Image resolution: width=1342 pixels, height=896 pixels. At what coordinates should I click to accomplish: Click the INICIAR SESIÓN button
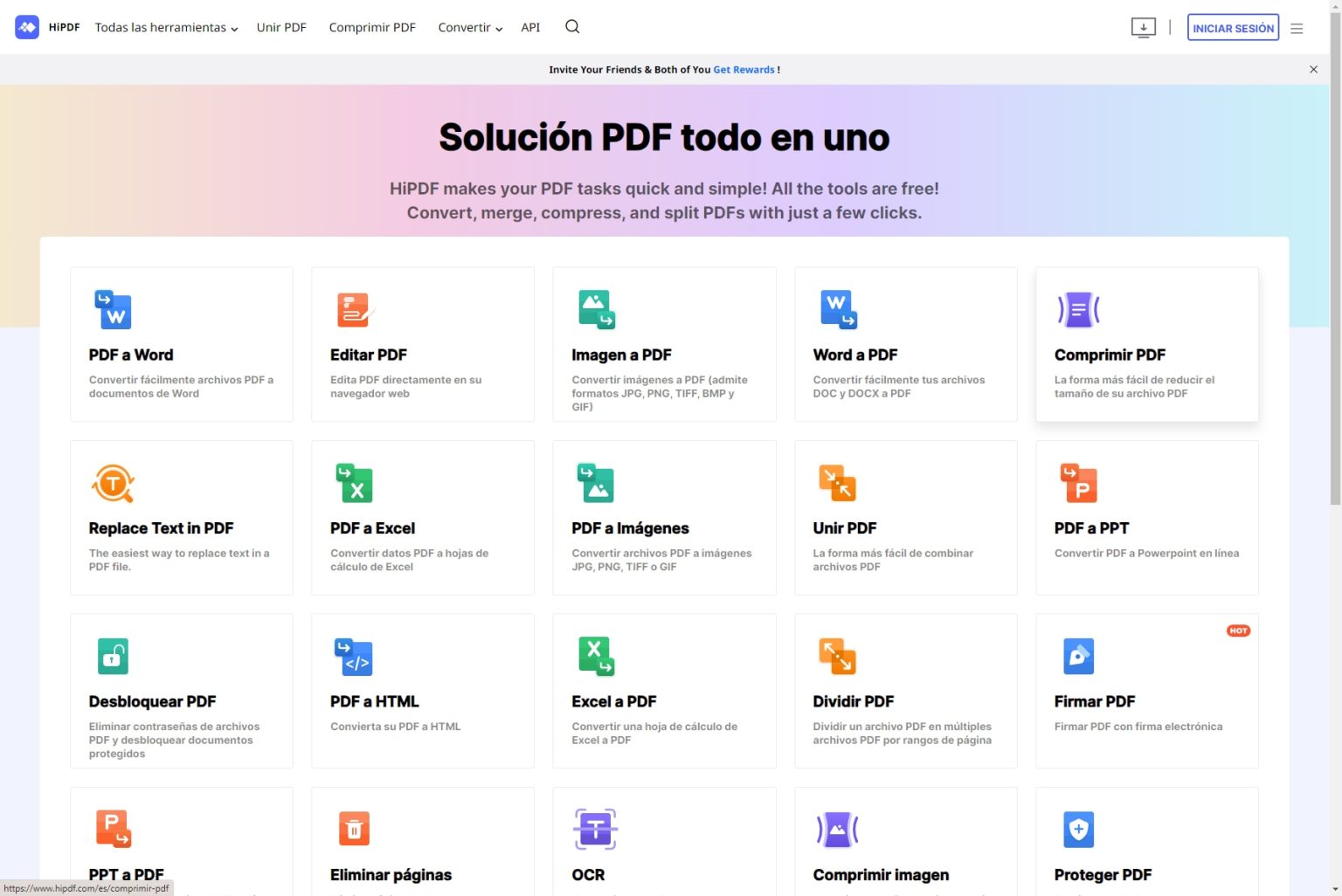pyautogui.click(x=1233, y=27)
